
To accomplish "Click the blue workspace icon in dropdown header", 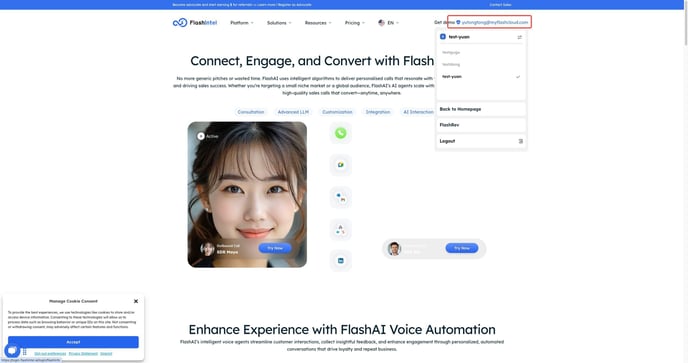I will point(443,37).
